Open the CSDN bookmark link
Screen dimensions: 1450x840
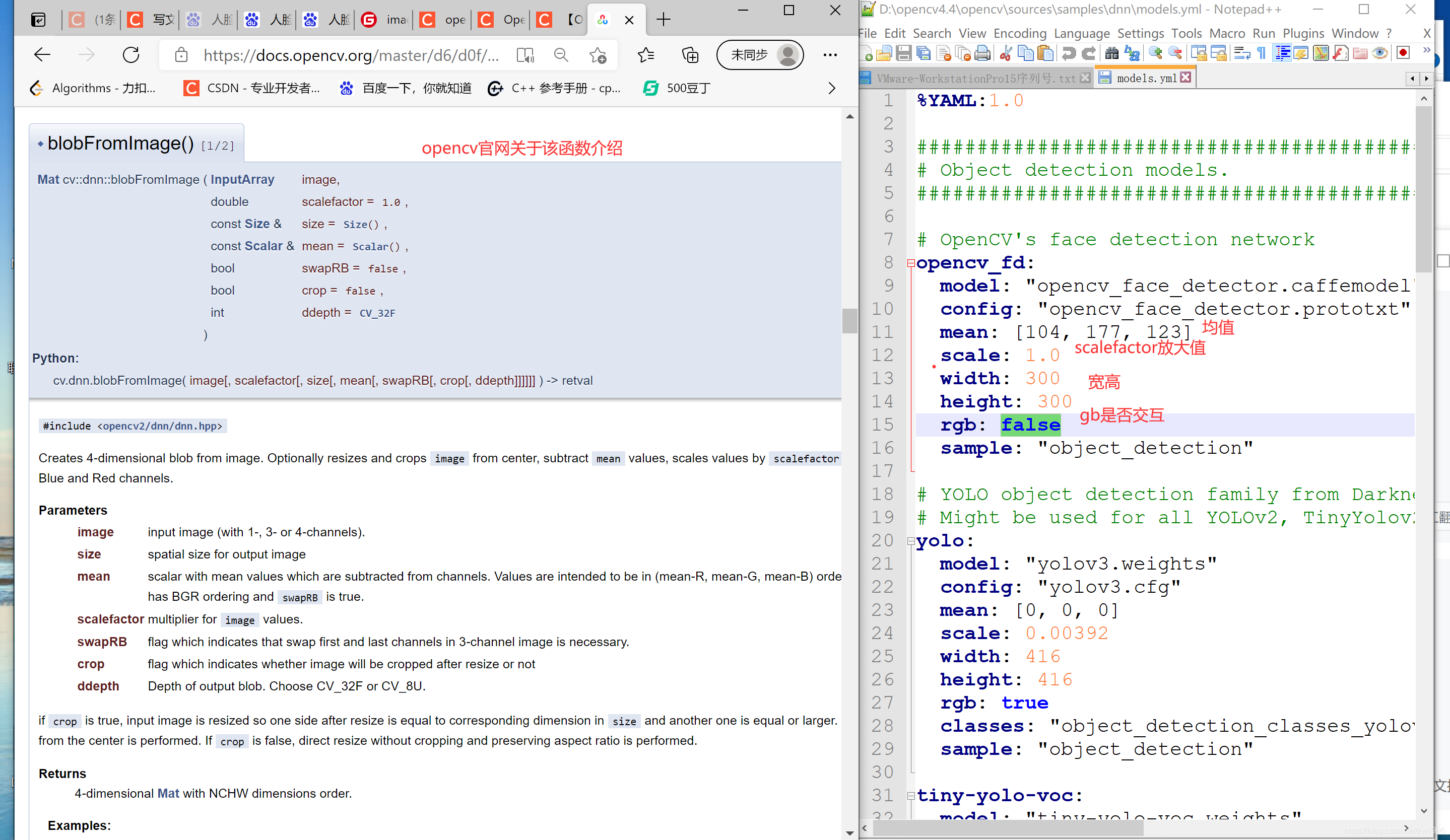pos(252,88)
